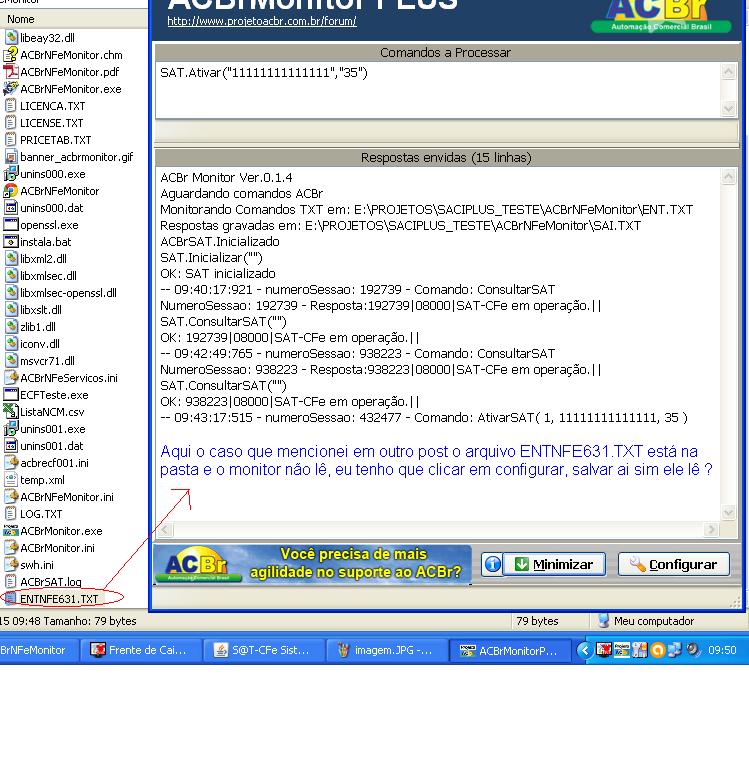Select the iconv.dll file
Image resolution: width=749 pixels, height=768 pixels.
40,344
